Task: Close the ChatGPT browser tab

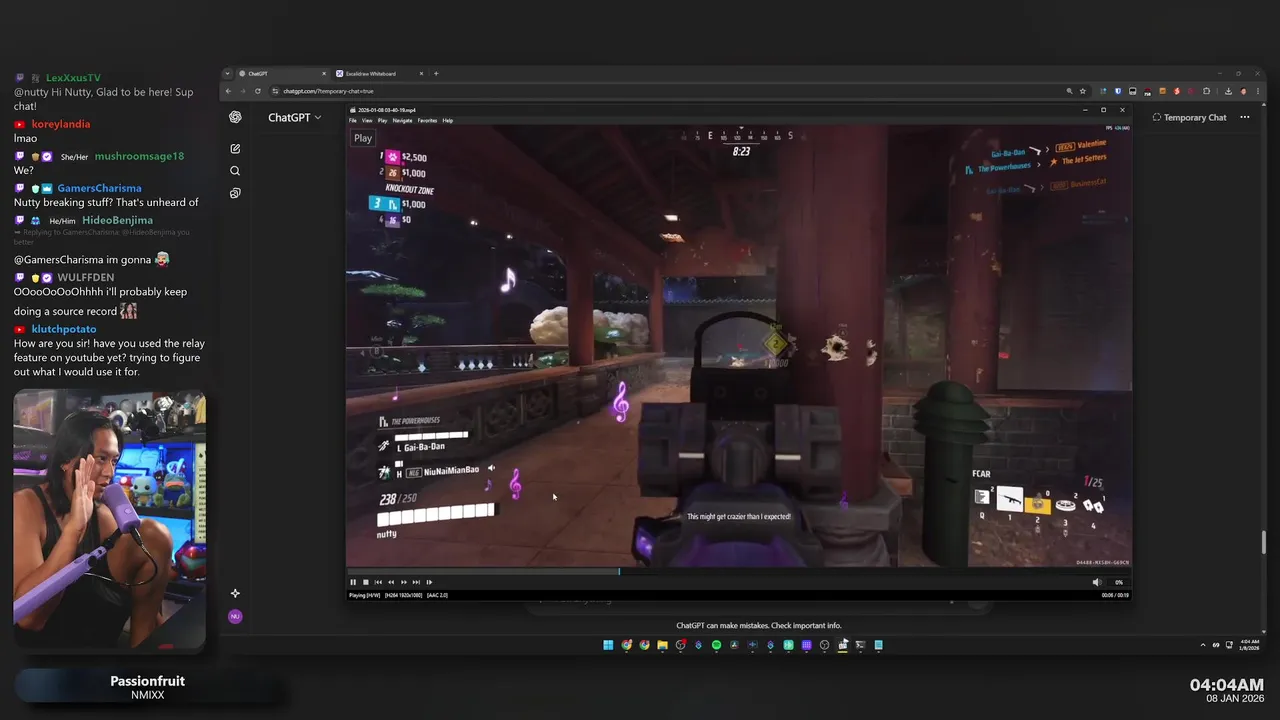Action: (x=324, y=73)
